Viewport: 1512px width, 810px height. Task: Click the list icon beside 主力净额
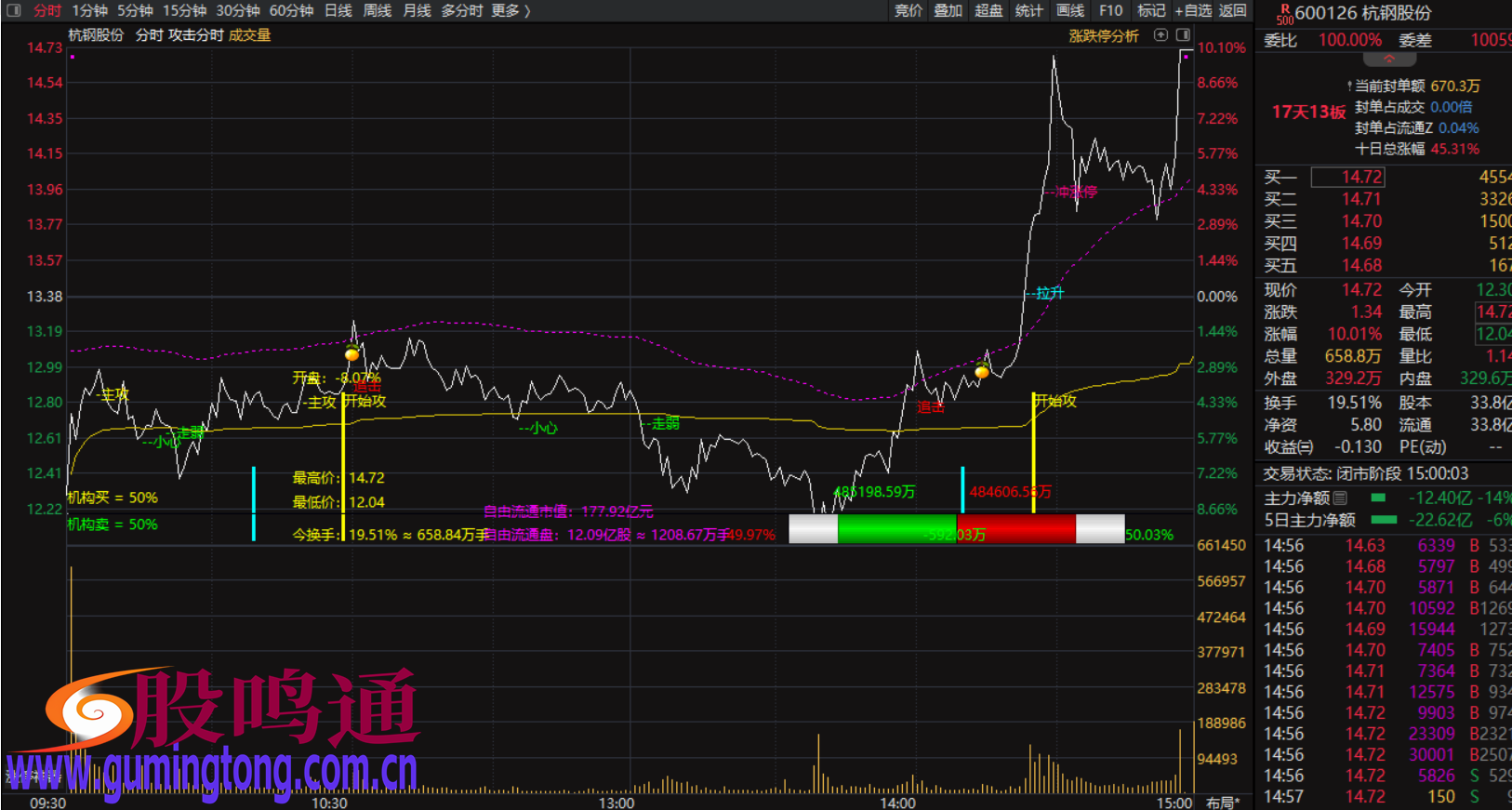pos(1340,498)
